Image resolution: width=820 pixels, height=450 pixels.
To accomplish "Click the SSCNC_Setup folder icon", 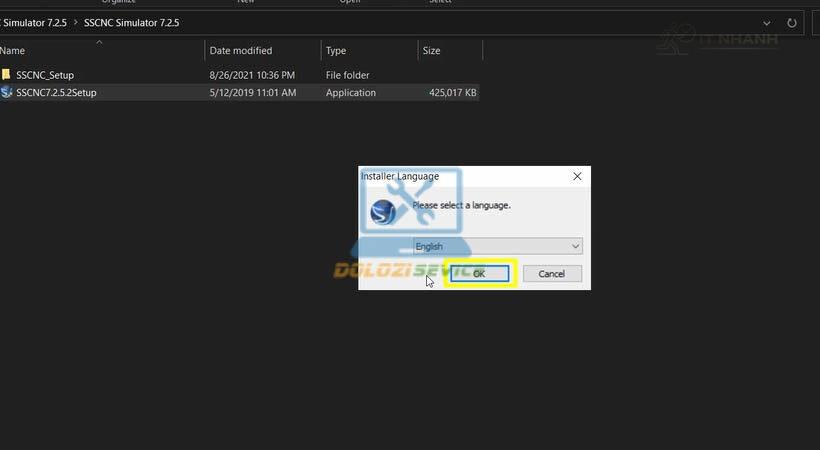I will (7, 75).
